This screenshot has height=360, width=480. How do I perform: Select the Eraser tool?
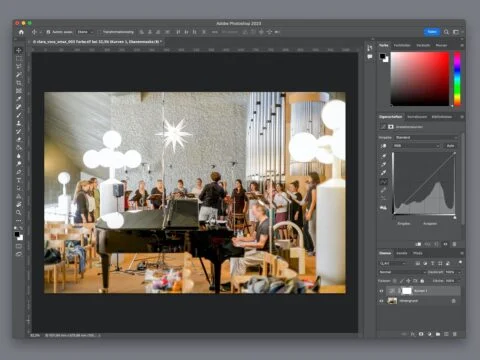19,139
